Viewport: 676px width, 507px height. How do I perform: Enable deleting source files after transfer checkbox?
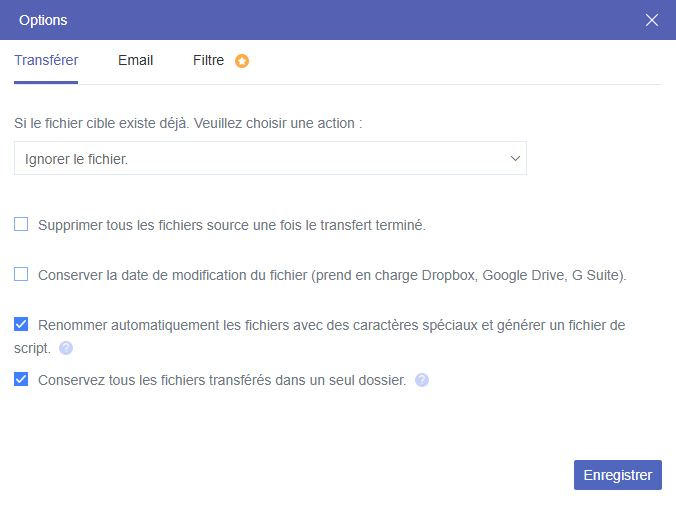(x=21, y=225)
